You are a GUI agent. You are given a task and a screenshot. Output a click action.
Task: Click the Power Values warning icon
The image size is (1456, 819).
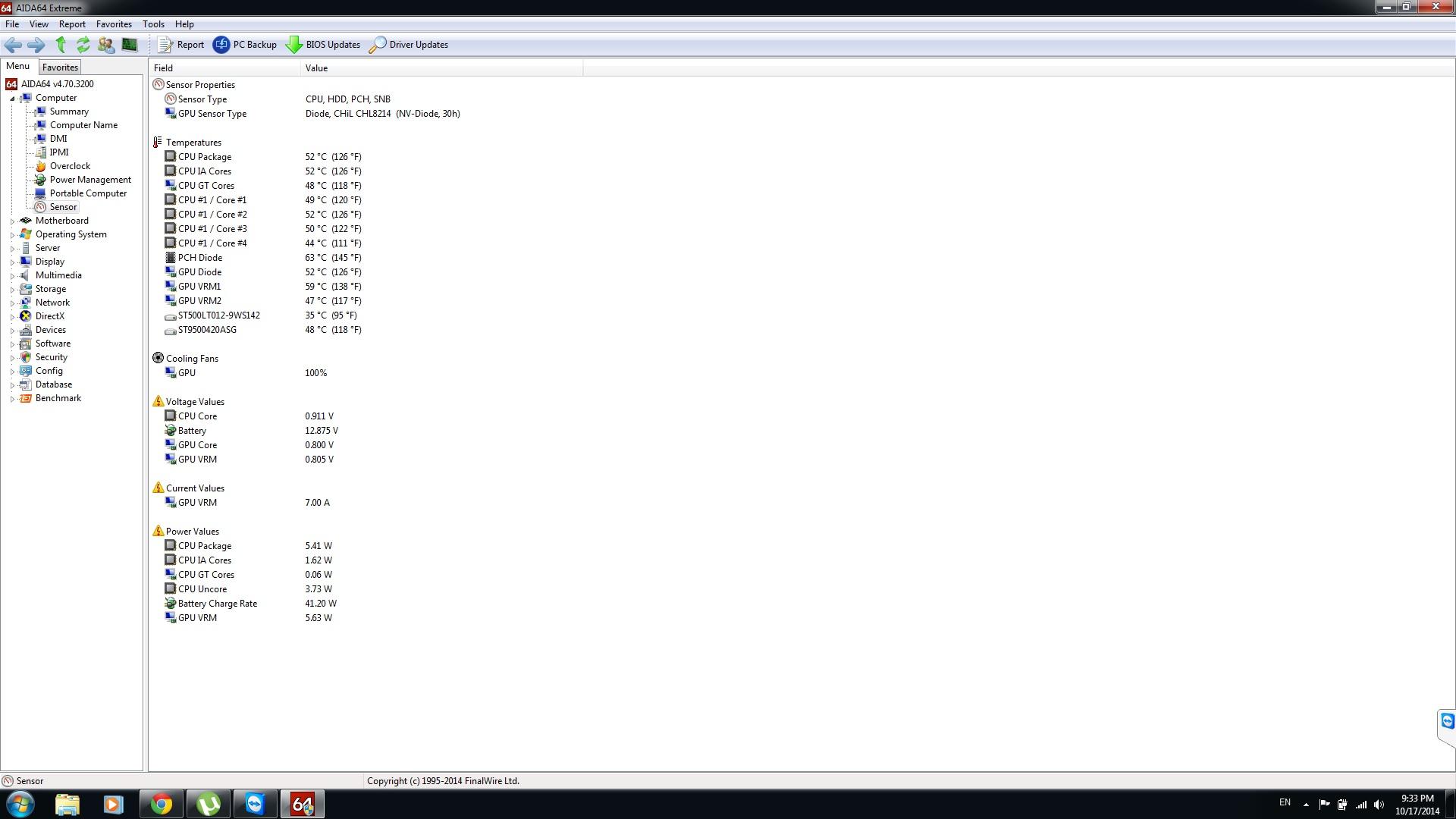tap(158, 531)
